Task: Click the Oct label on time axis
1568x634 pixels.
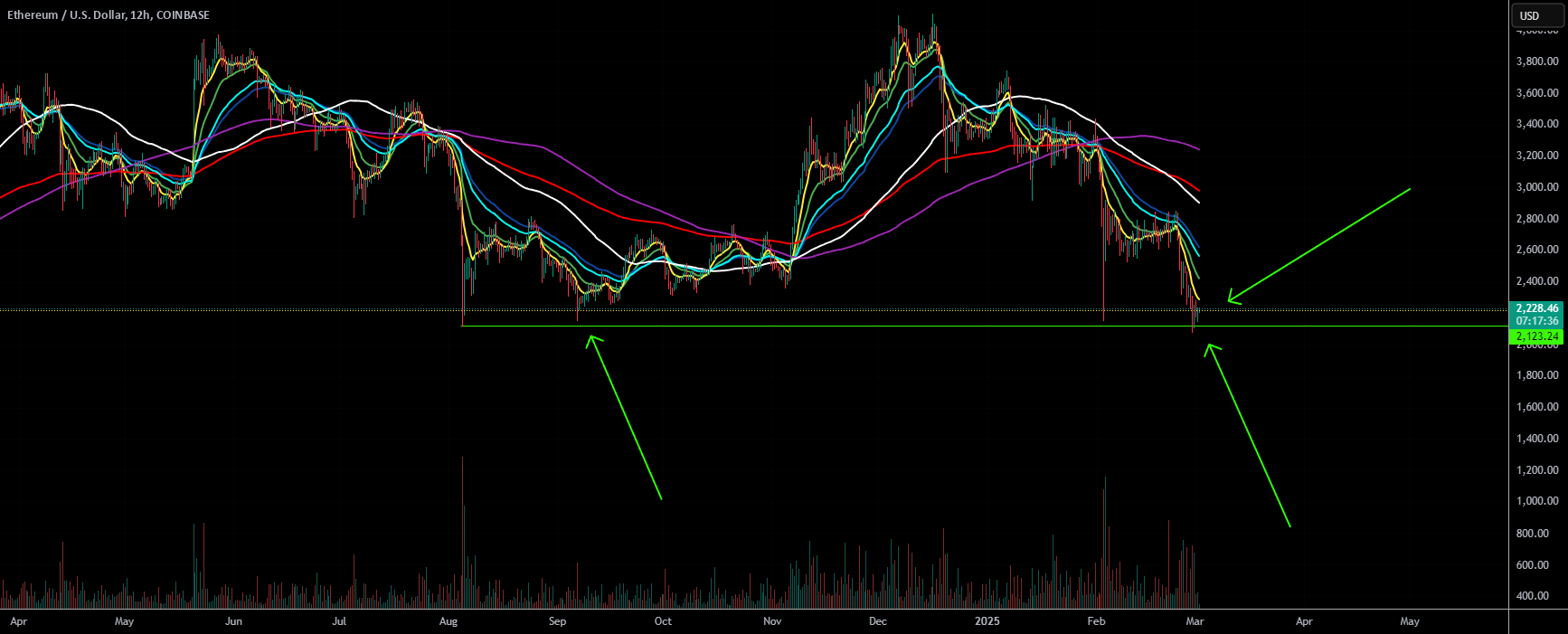Action: tap(663, 621)
